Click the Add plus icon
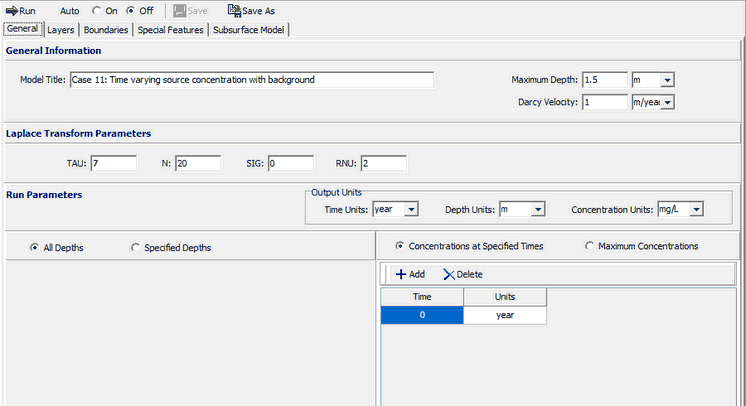Viewport: 746px width, 406px height. 401,274
